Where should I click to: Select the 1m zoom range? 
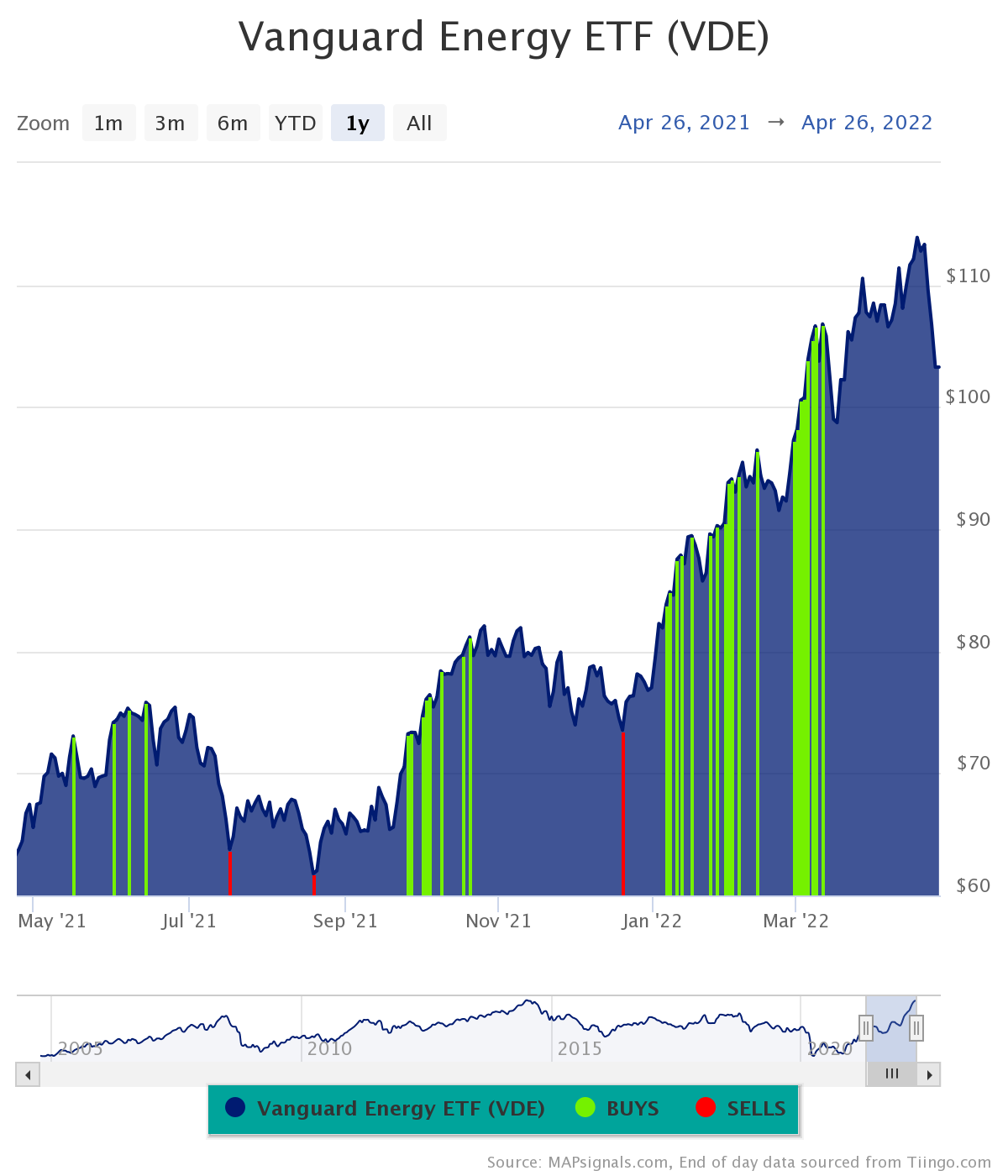[108, 123]
